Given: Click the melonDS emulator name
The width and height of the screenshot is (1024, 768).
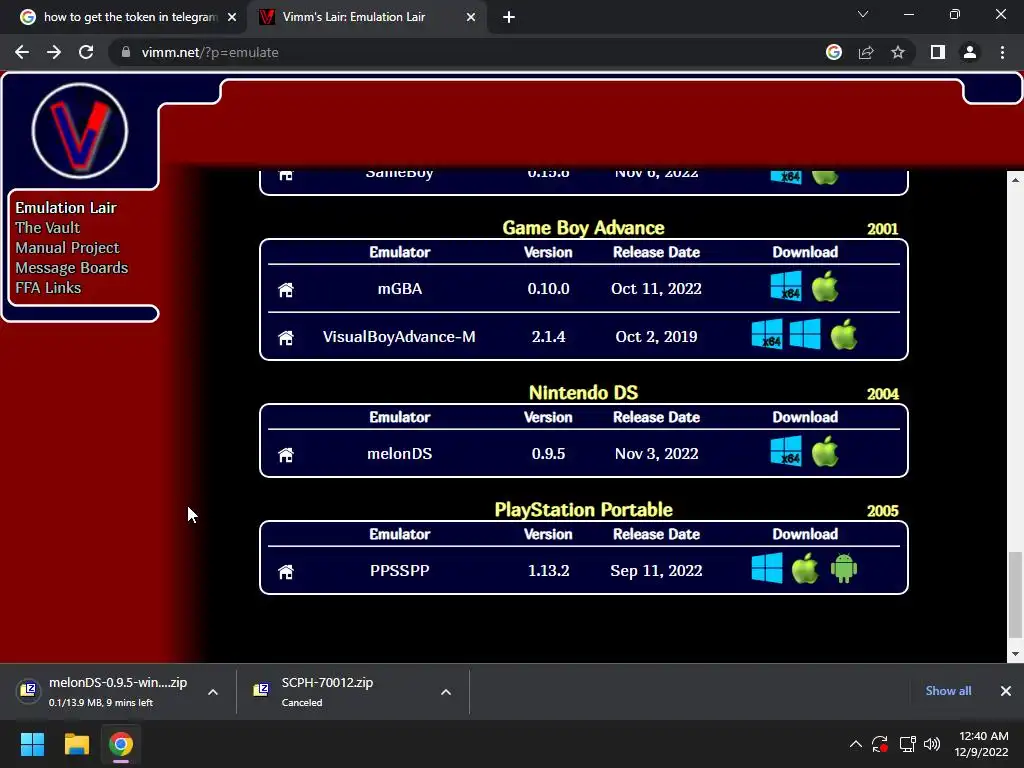Looking at the screenshot, I should coord(400,454).
